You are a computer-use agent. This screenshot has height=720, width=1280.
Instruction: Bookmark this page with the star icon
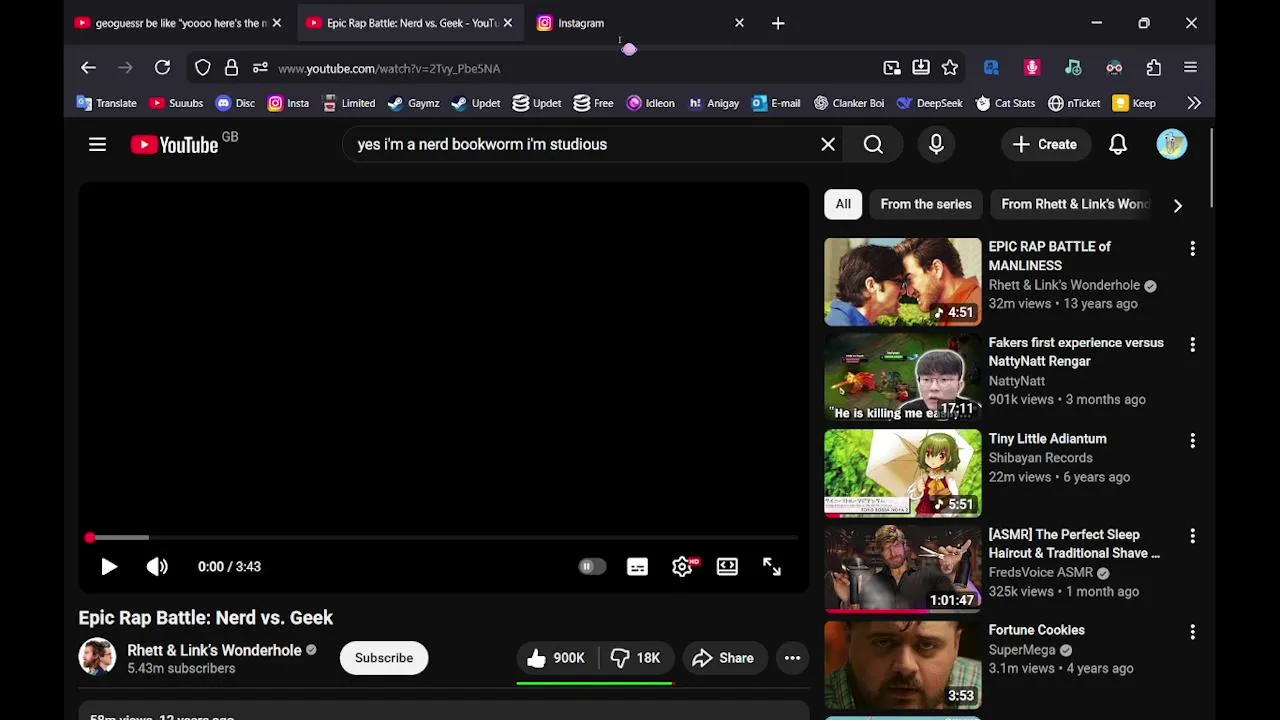click(x=950, y=68)
